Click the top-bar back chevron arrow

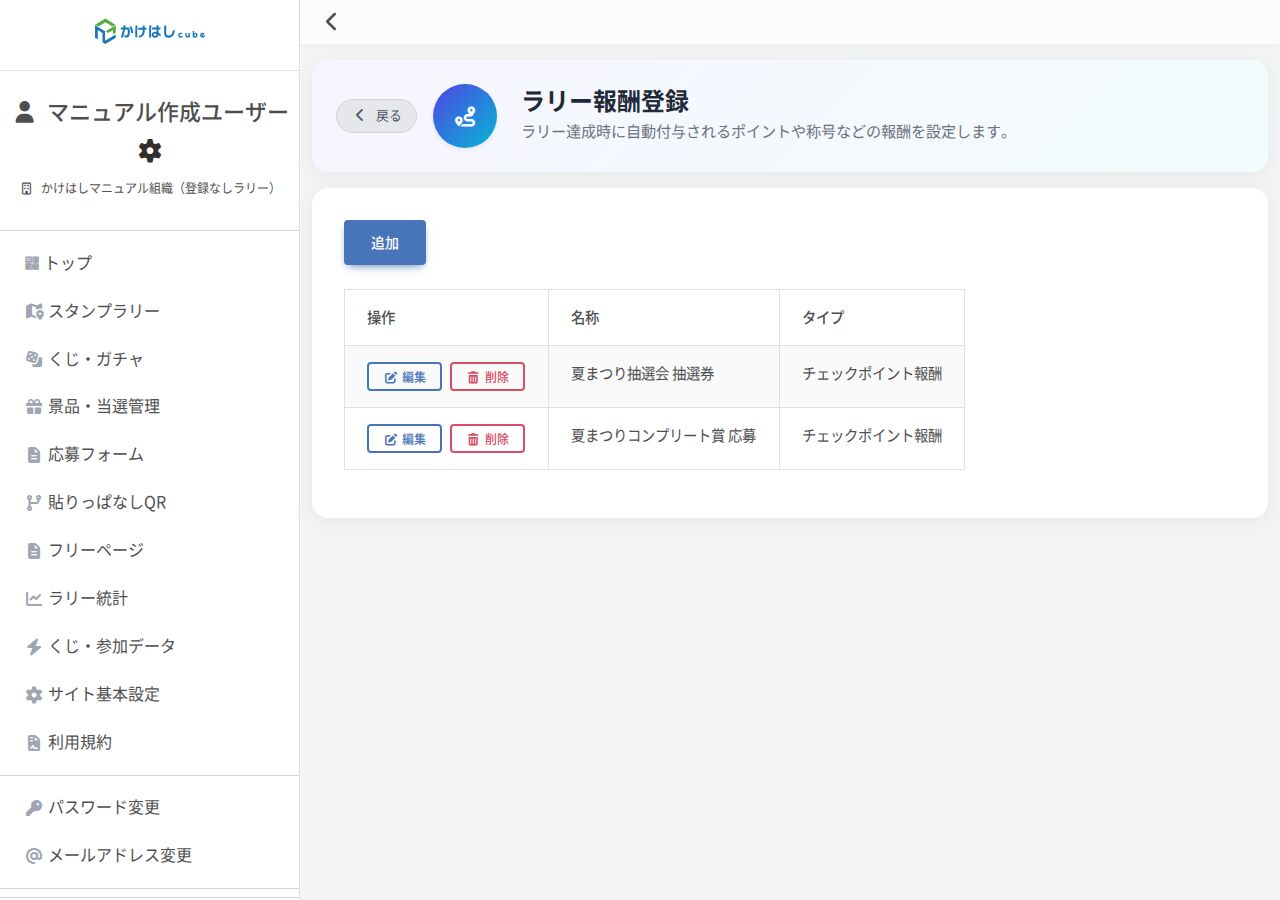[x=331, y=21]
